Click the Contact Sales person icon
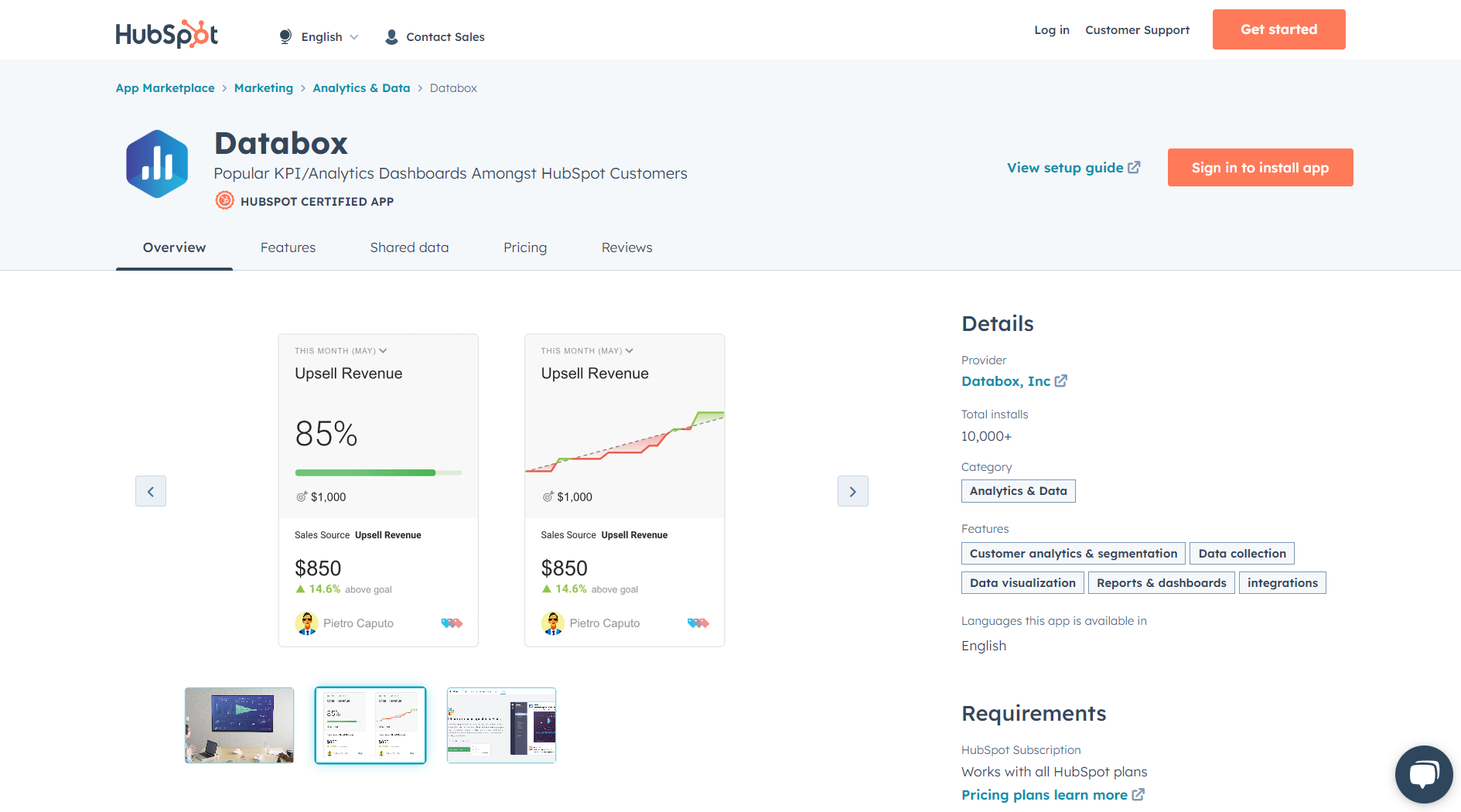This screenshot has height=812, width=1461. pos(391,37)
